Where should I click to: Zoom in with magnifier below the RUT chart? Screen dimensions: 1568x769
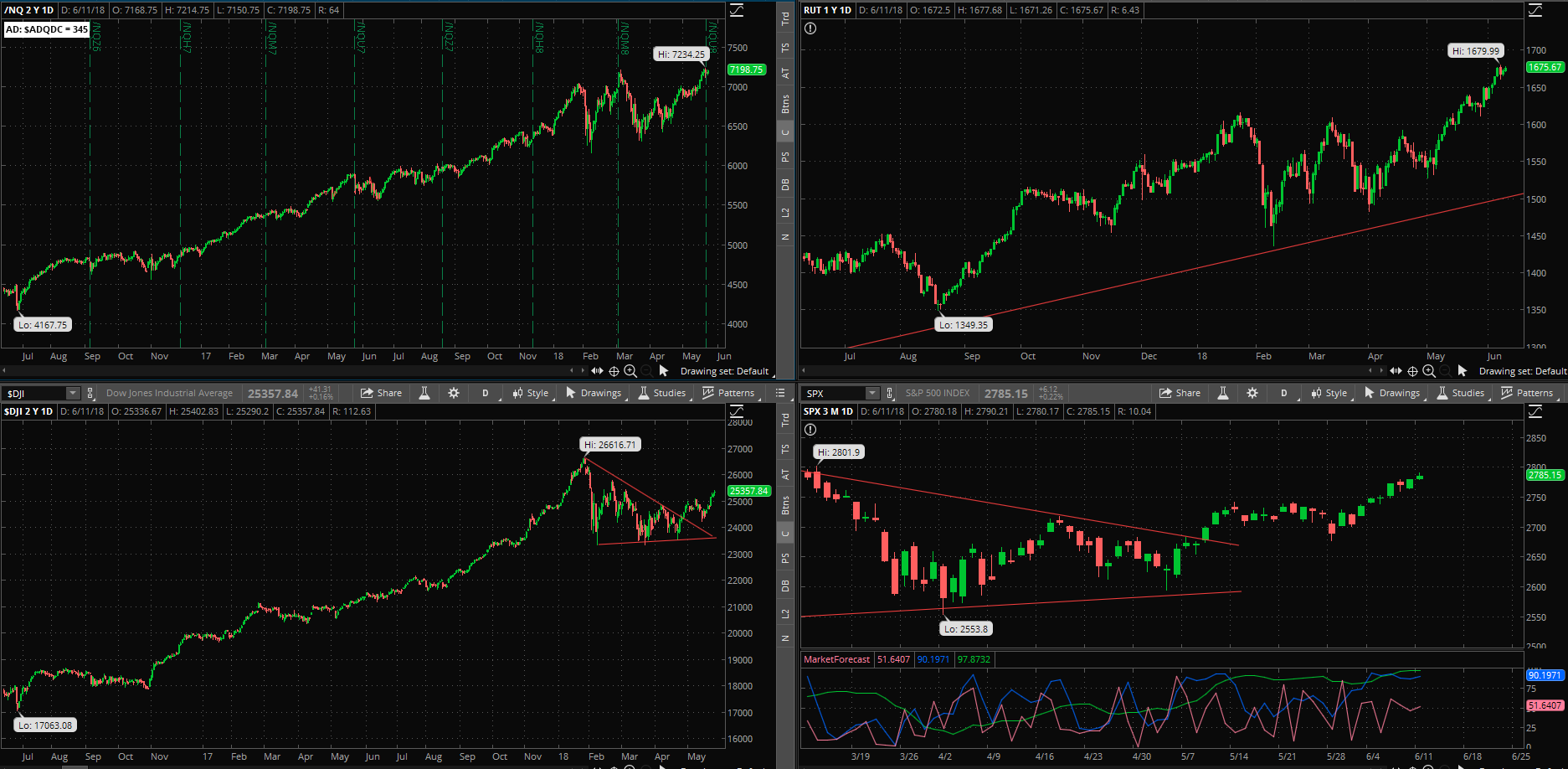point(1429,371)
